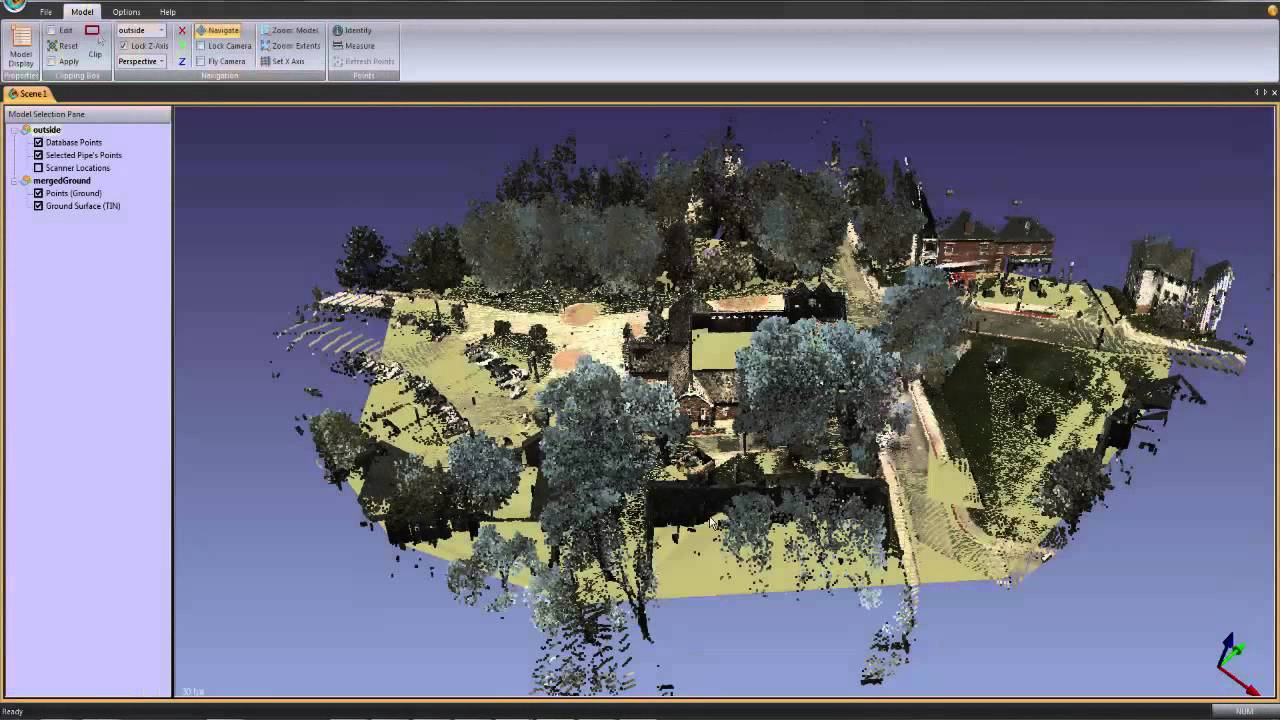
Task: Click the Database Points label
Action: 74,143
